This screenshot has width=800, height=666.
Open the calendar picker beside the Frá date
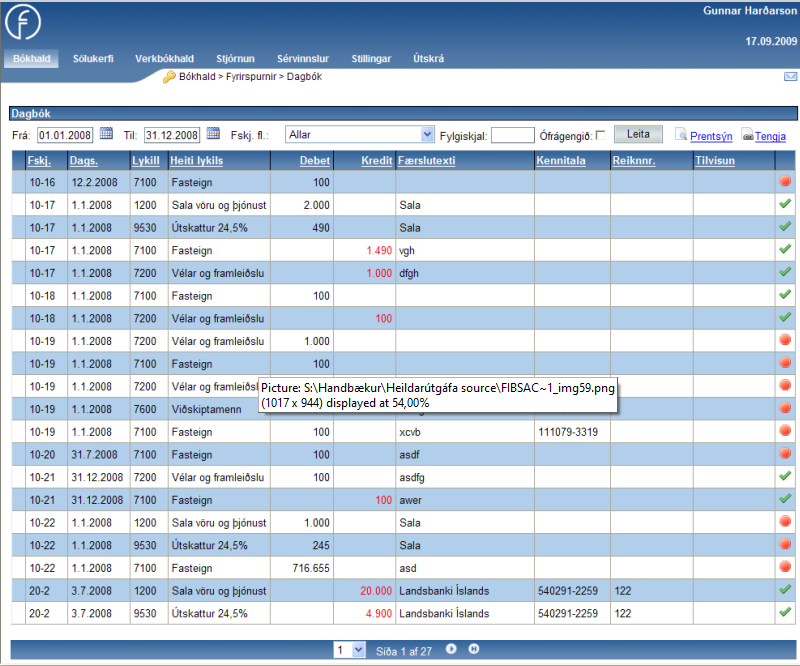coord(107,134)
